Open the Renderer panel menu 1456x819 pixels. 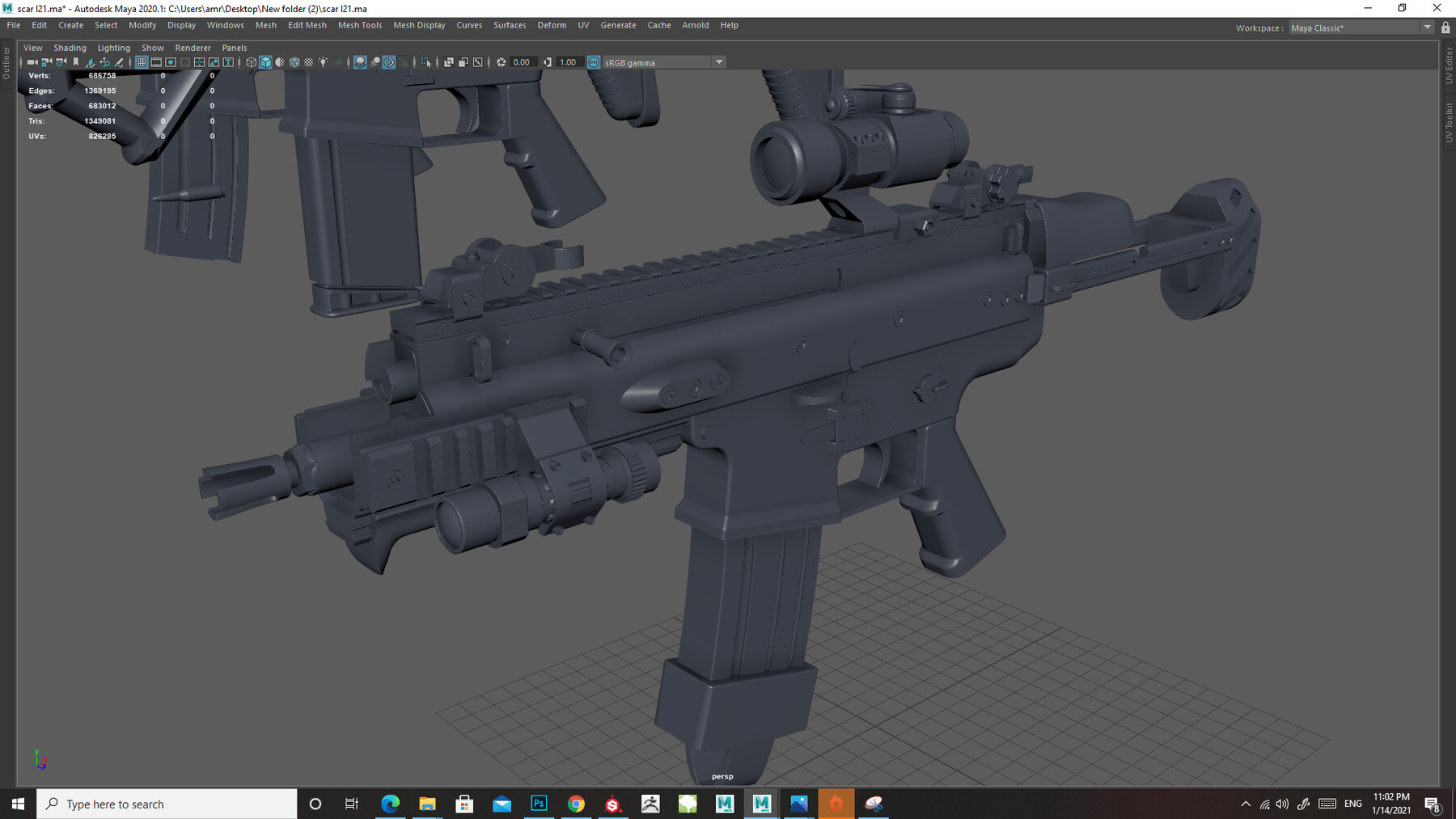(x=193, y=47)
